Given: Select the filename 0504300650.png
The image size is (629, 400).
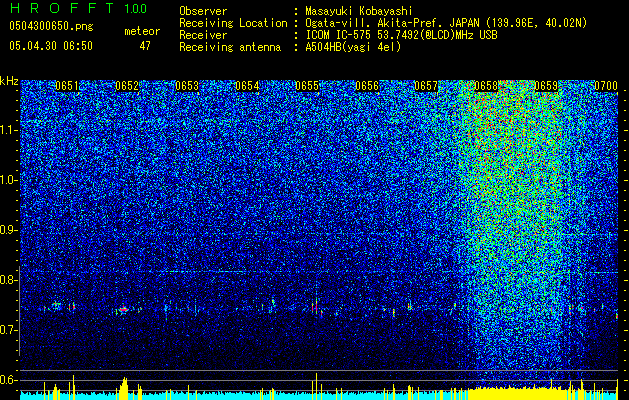Looking at the screenshot, I should (51, 27).
